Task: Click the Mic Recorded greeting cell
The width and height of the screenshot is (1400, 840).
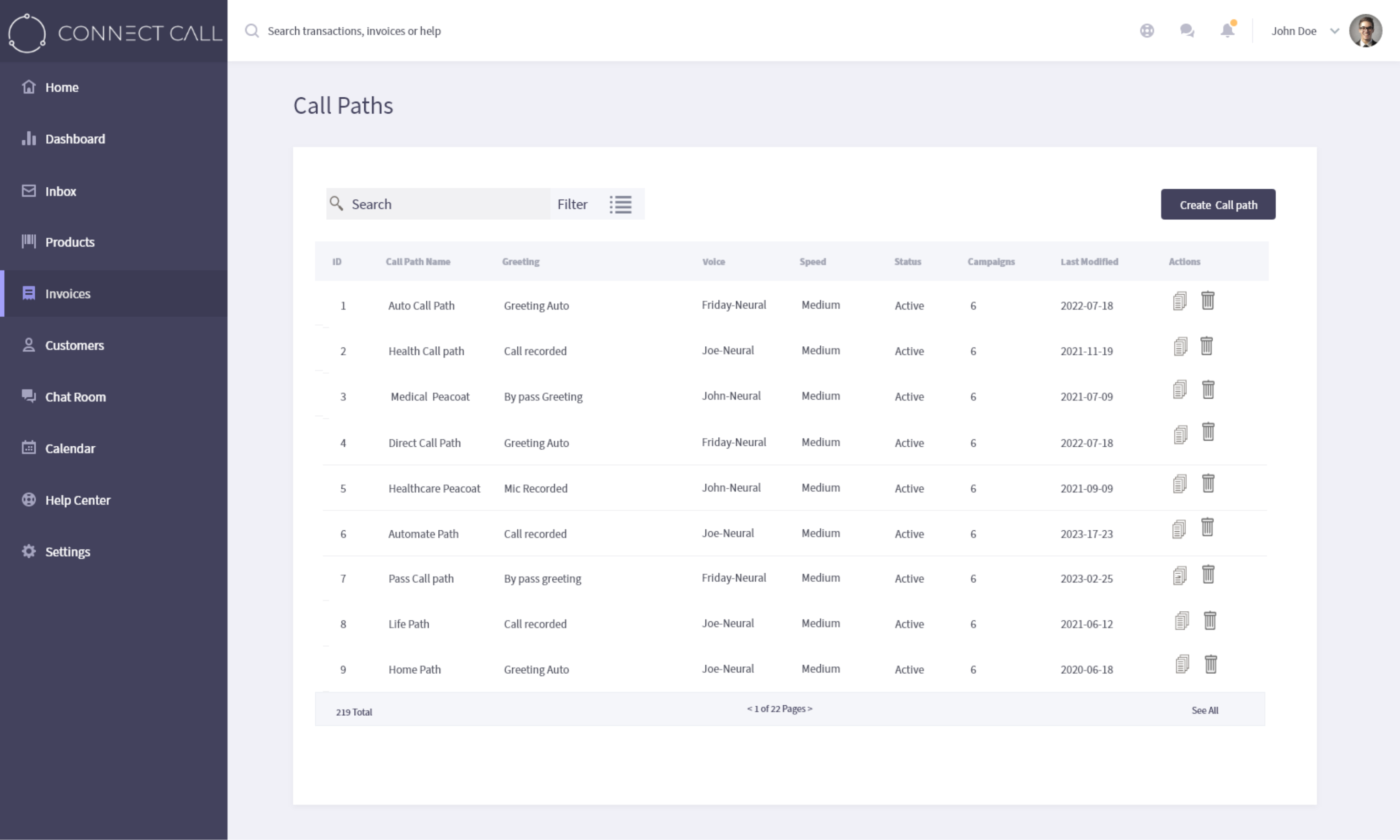Action: point(536,488)
